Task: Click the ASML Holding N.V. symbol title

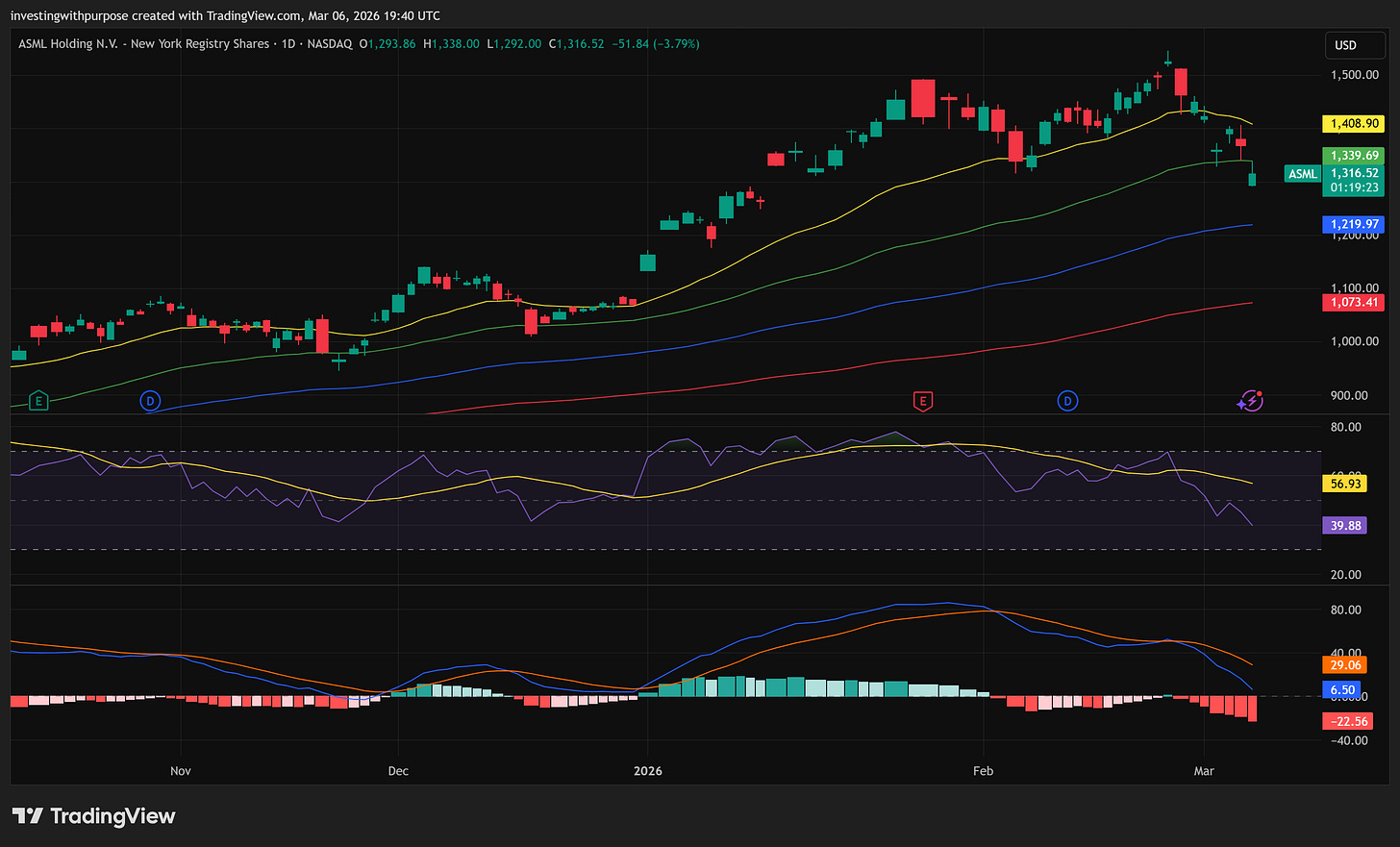Action: coord(143,44)
